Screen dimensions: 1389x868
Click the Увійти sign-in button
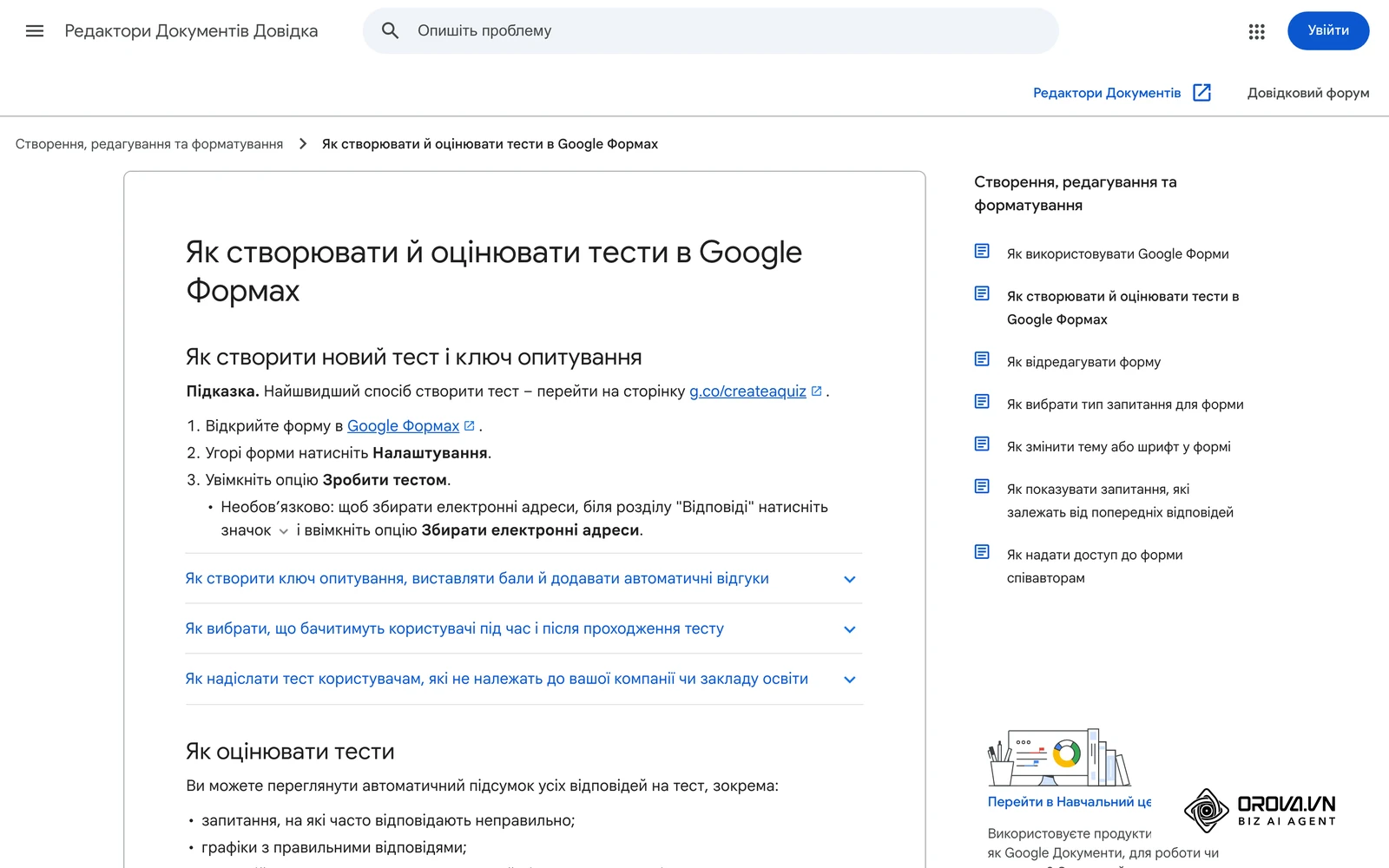pos(1328,31)
